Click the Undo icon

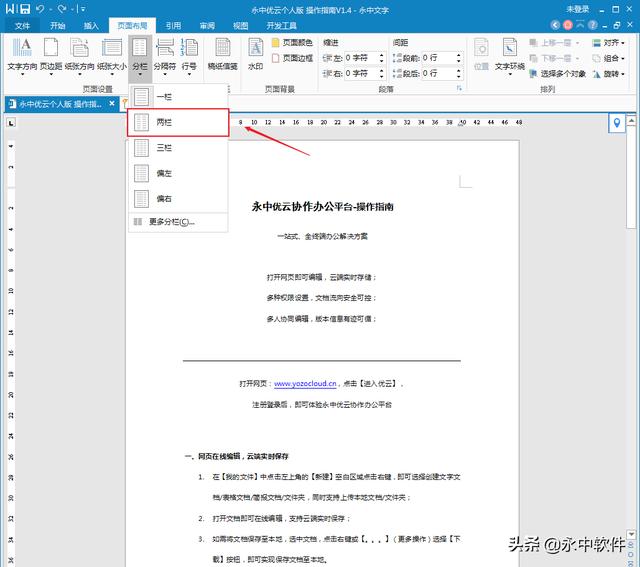40,9
